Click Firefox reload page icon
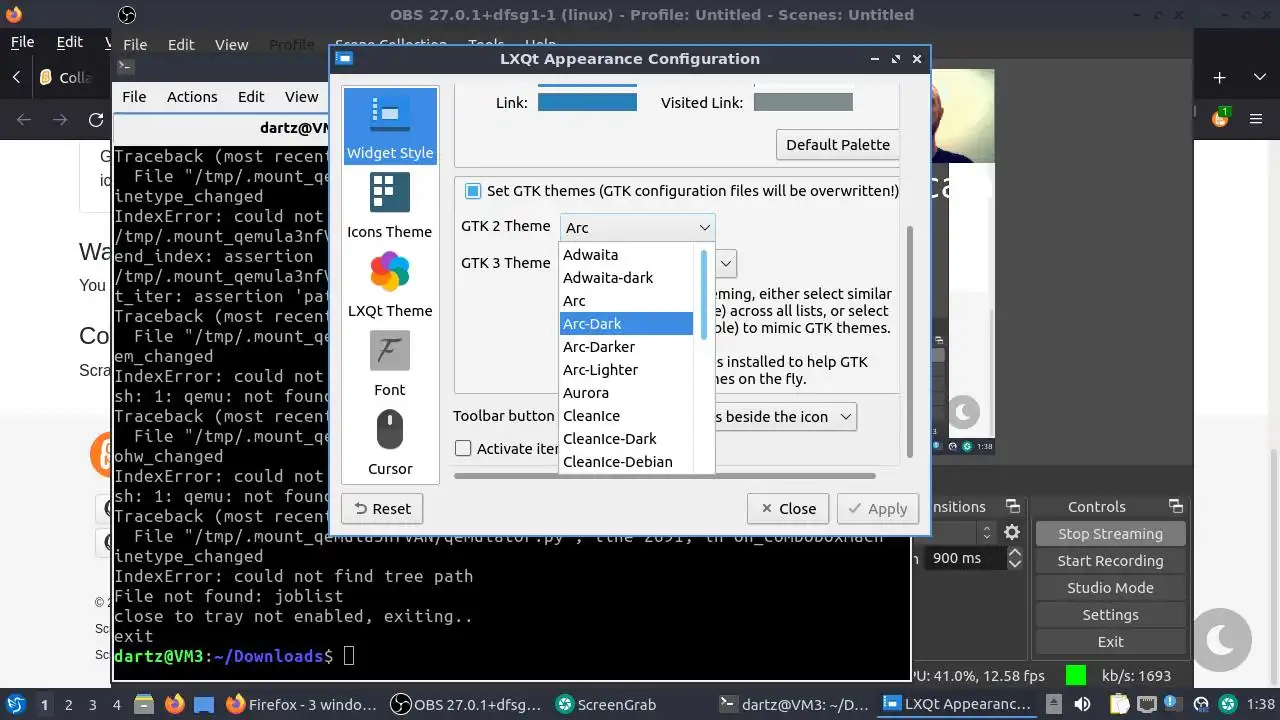 pyautogui.click(x=96, y=120)
